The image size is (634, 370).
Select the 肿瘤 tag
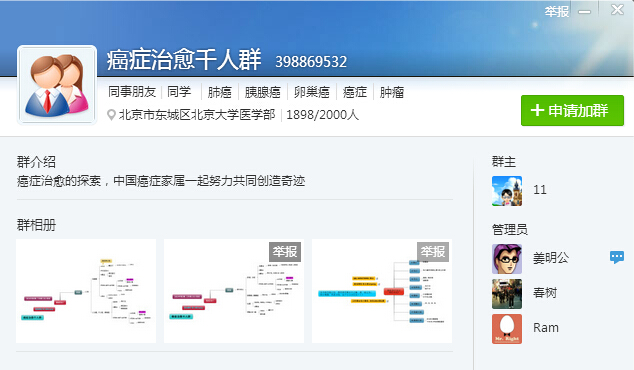[x=391, y=92]
